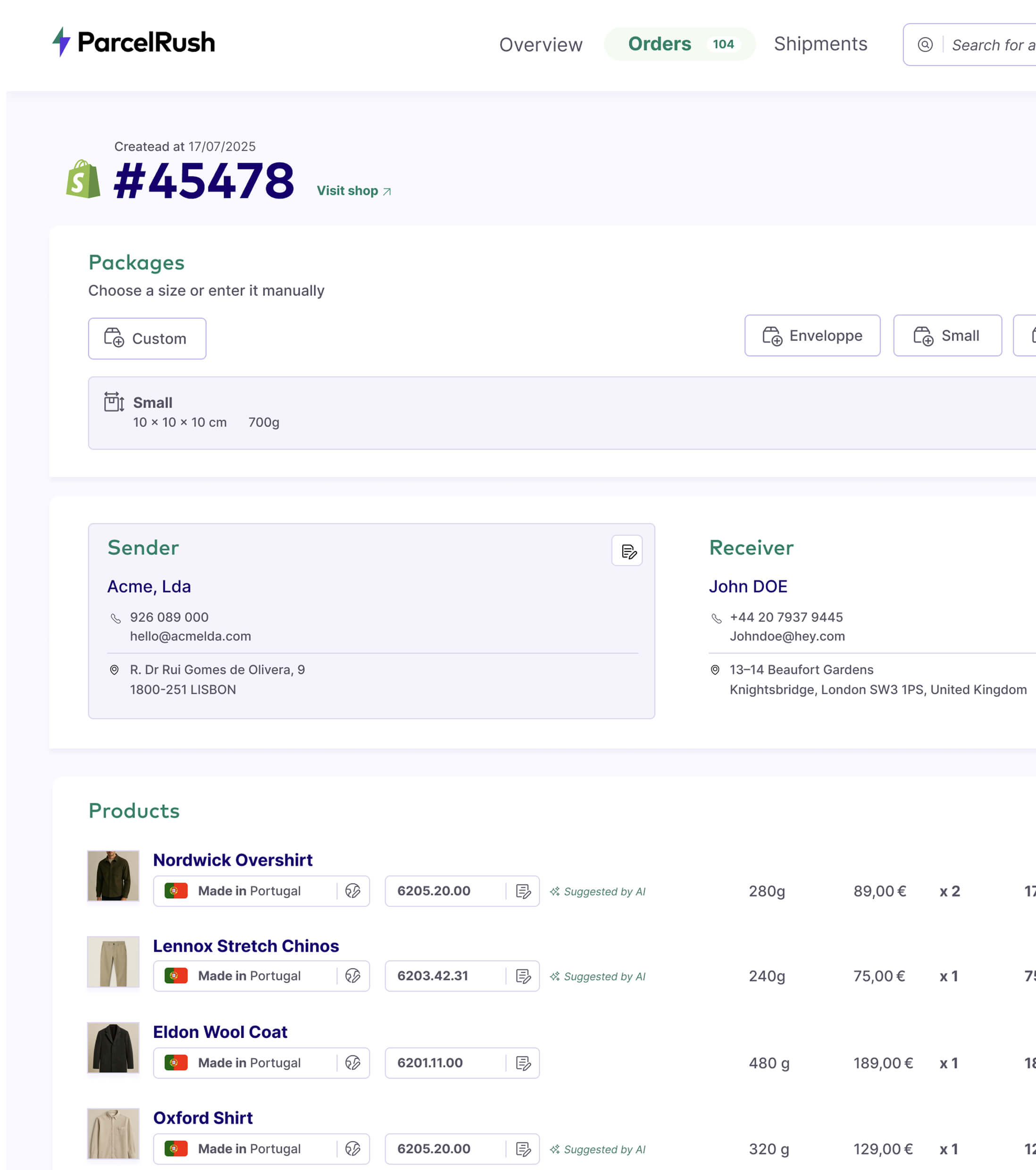Open the Overview tab

(x=540, y=45)
